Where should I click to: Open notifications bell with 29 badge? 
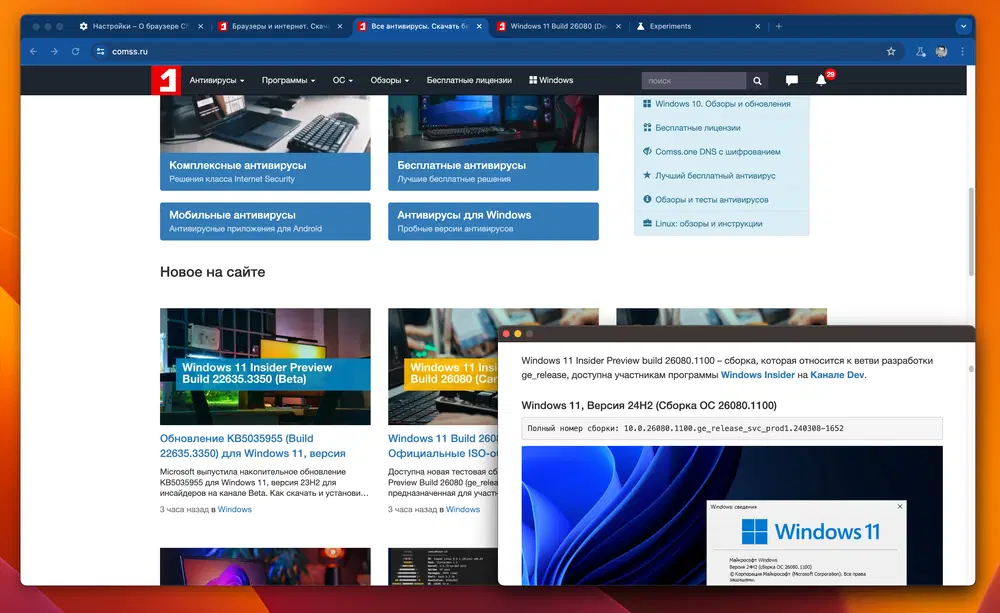click(821, 80)
